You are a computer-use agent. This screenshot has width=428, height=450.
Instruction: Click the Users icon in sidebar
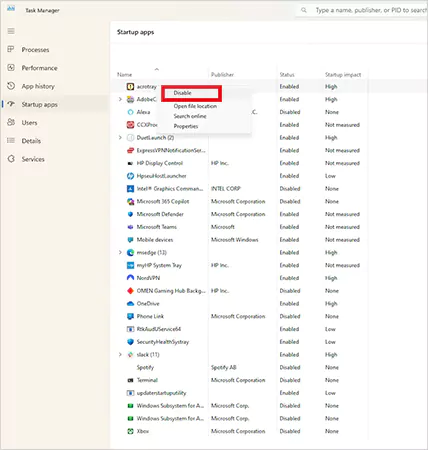click(x=11, y=122)
